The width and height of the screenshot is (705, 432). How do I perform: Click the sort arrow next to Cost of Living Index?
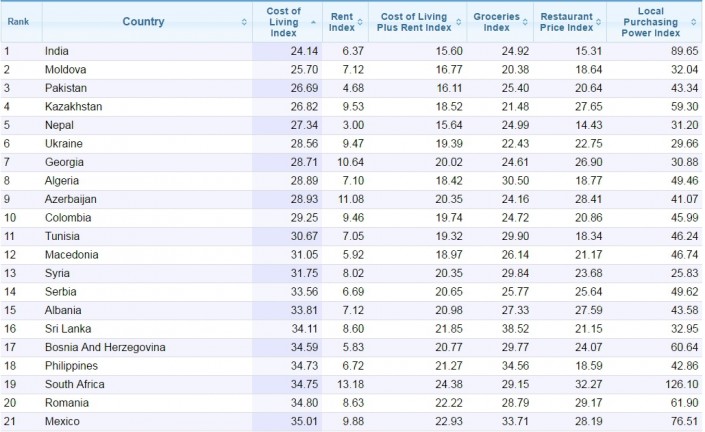coord(314,22)
